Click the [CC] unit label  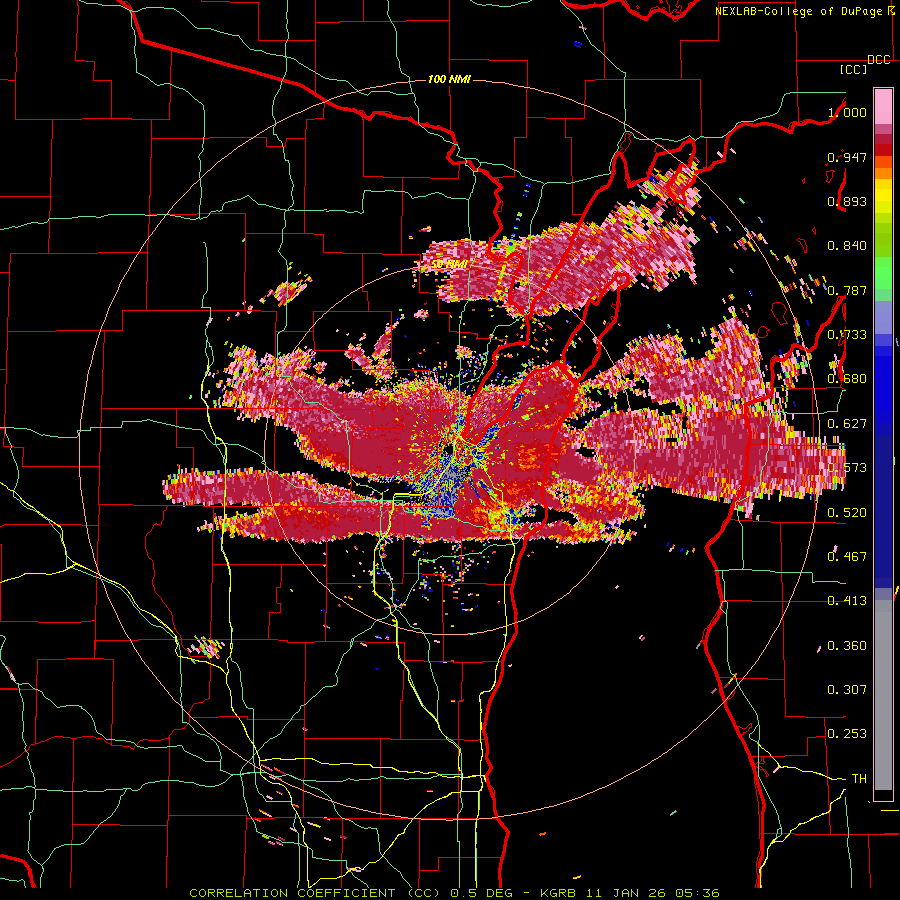[853, 69]
